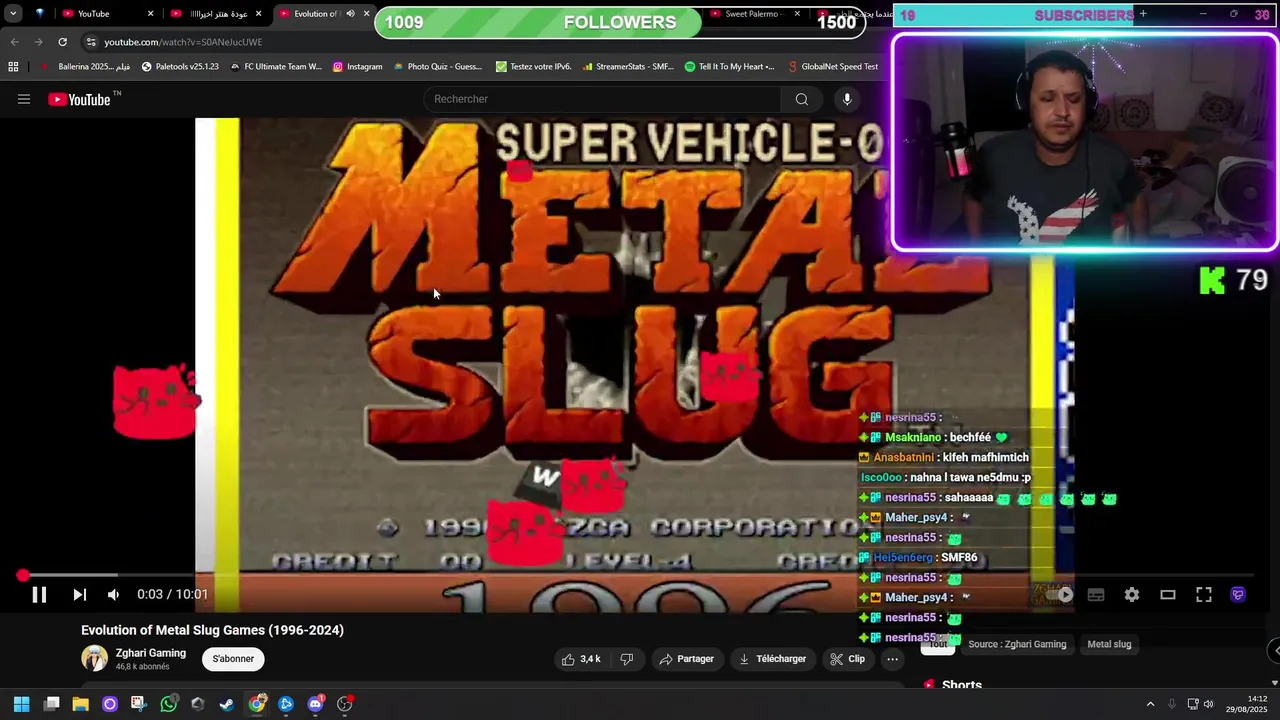Screen dimensions: 1280x720
Task: Open the Instagram bookmark
Action: tap(357, 67)
